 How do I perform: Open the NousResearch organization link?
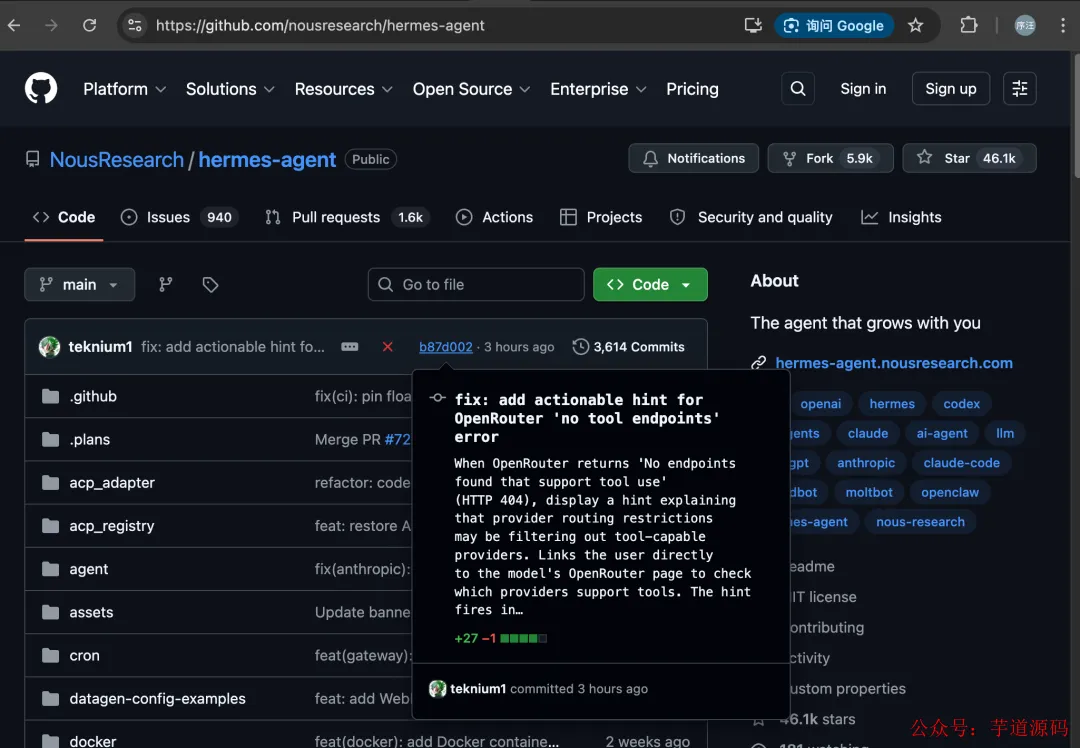coord(116,160)
